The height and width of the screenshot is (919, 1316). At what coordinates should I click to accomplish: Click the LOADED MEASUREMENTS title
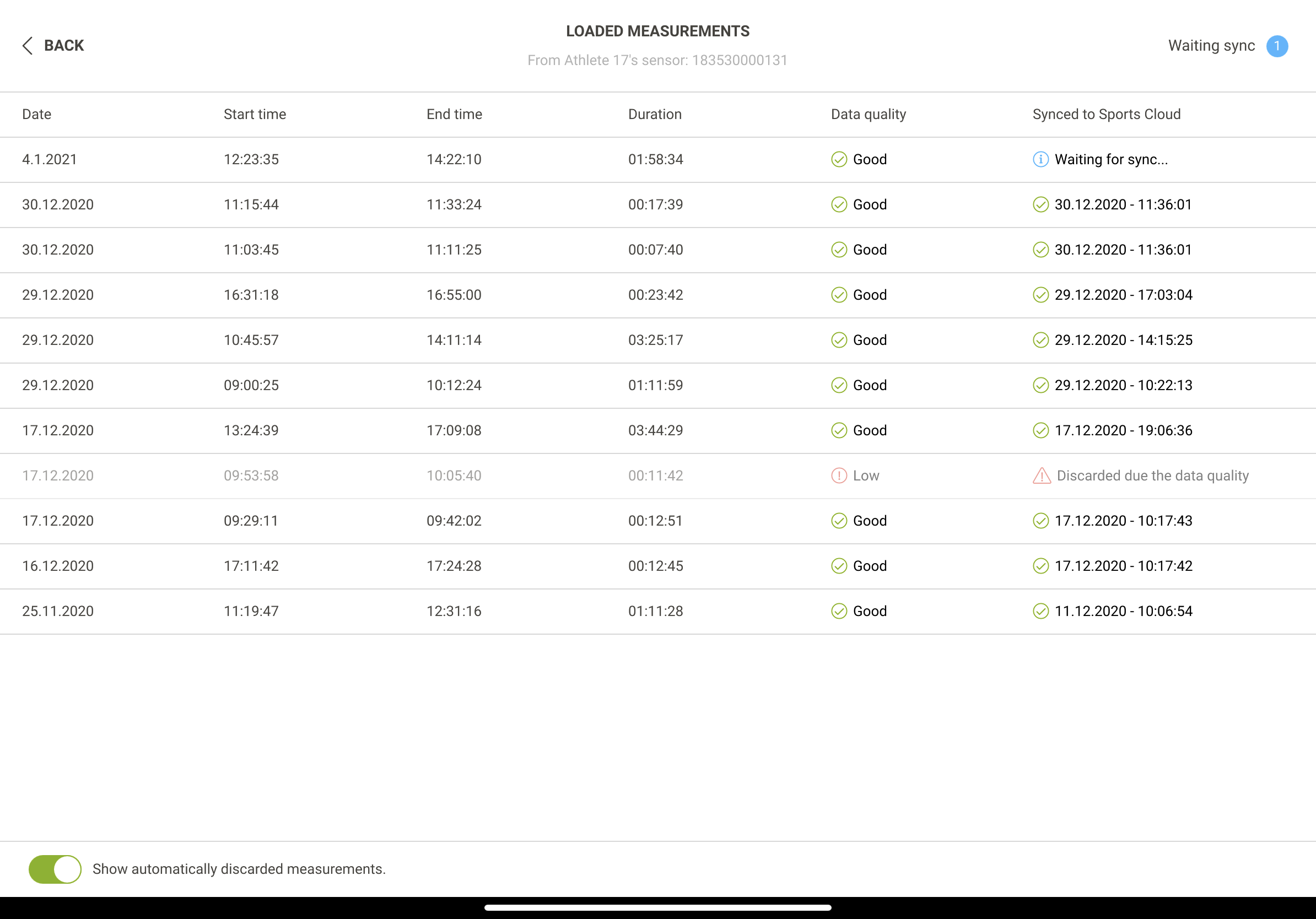point(657,31)
